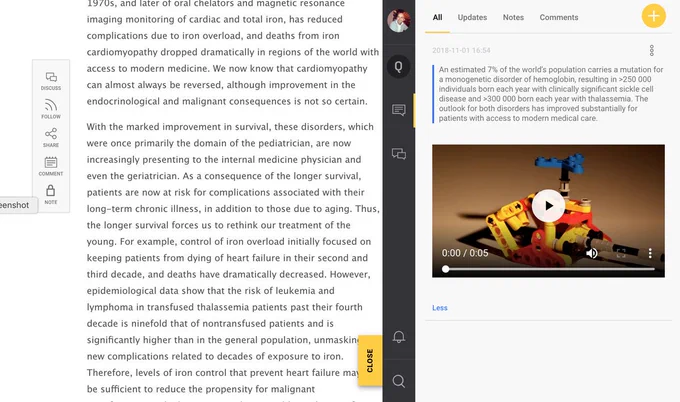Click the video thumbnail of toy helicopter
Viewport: 680px width, 402px height.
coord(548,211)
